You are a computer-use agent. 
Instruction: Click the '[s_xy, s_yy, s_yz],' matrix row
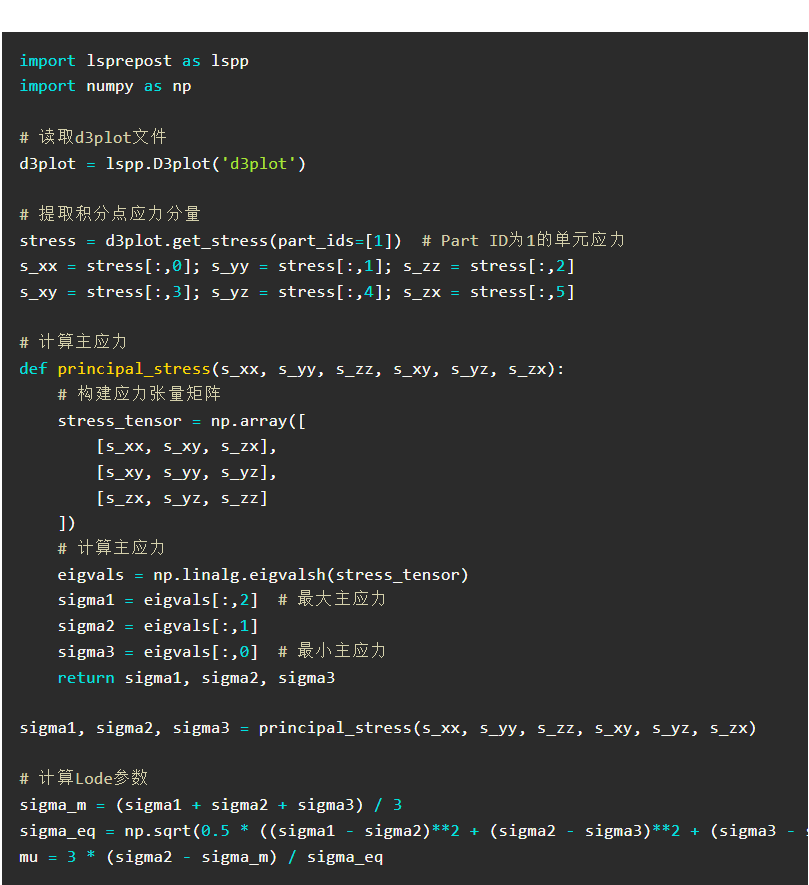(186, 472)
